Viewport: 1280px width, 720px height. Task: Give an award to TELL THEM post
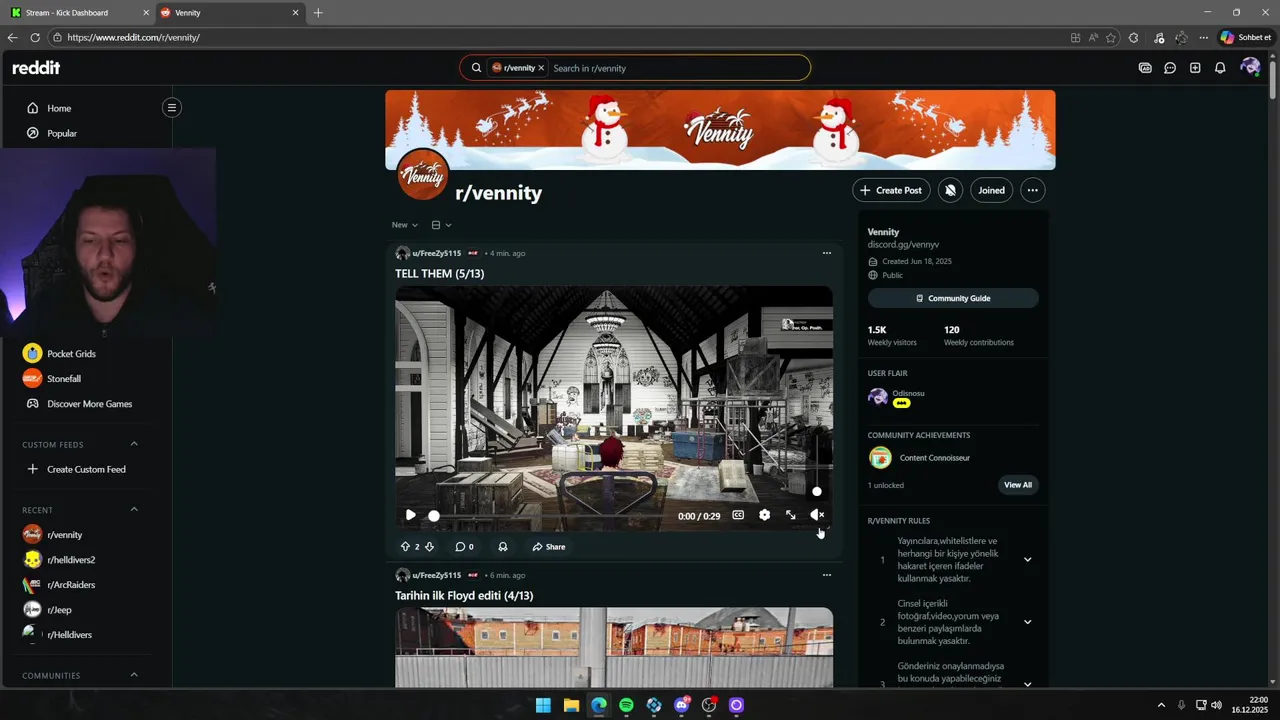(x=503, y=547)
